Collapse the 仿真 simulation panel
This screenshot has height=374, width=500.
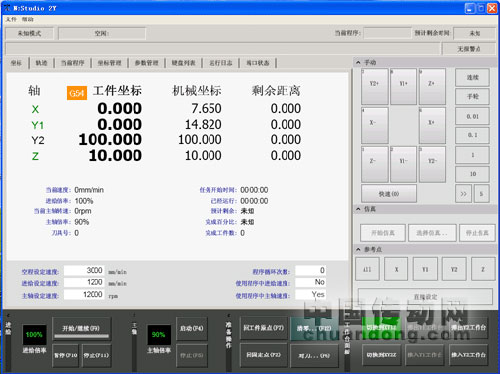(358, 209)
